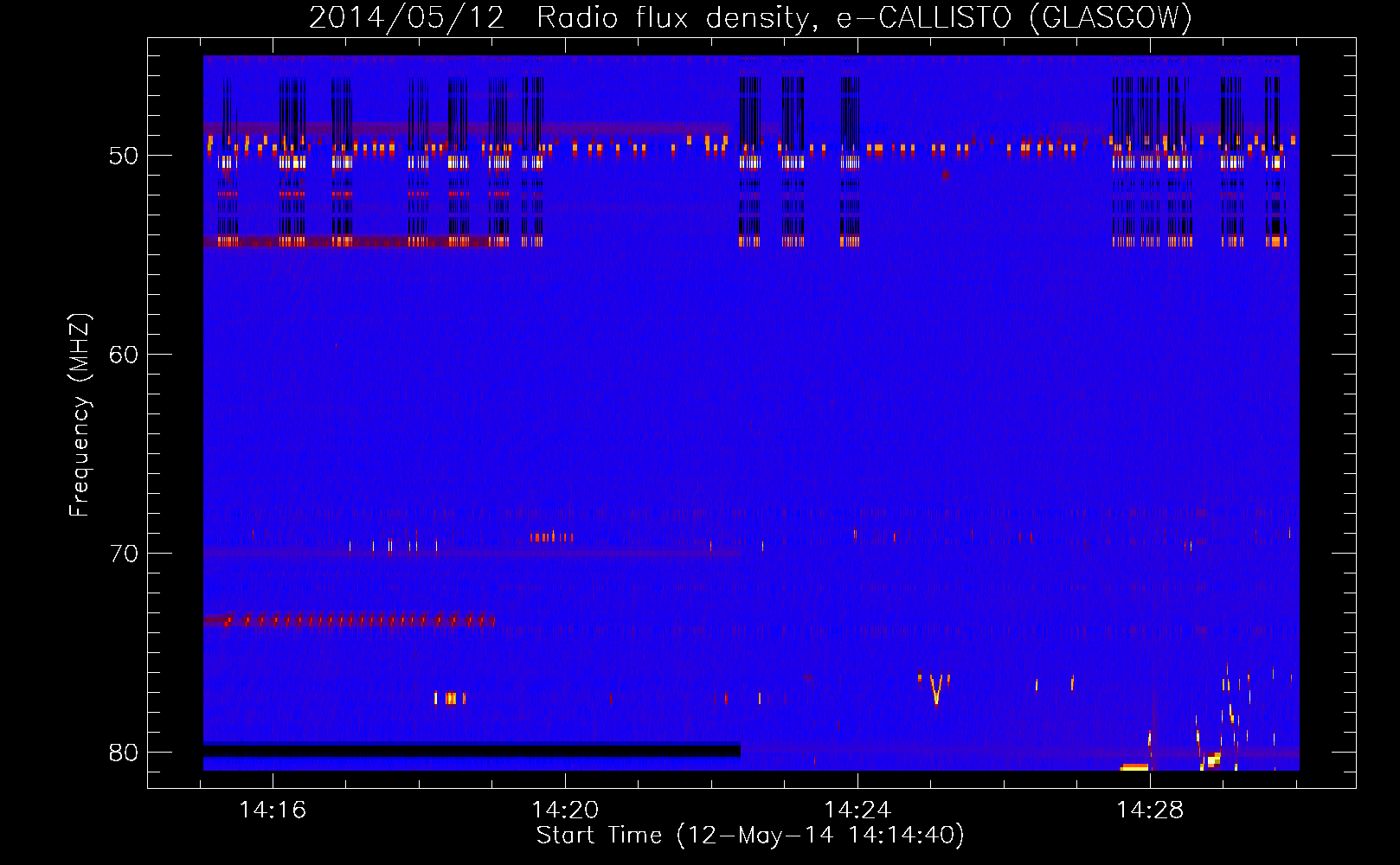Select the 'Frequency (MHZ)' y-axis label

80,415
